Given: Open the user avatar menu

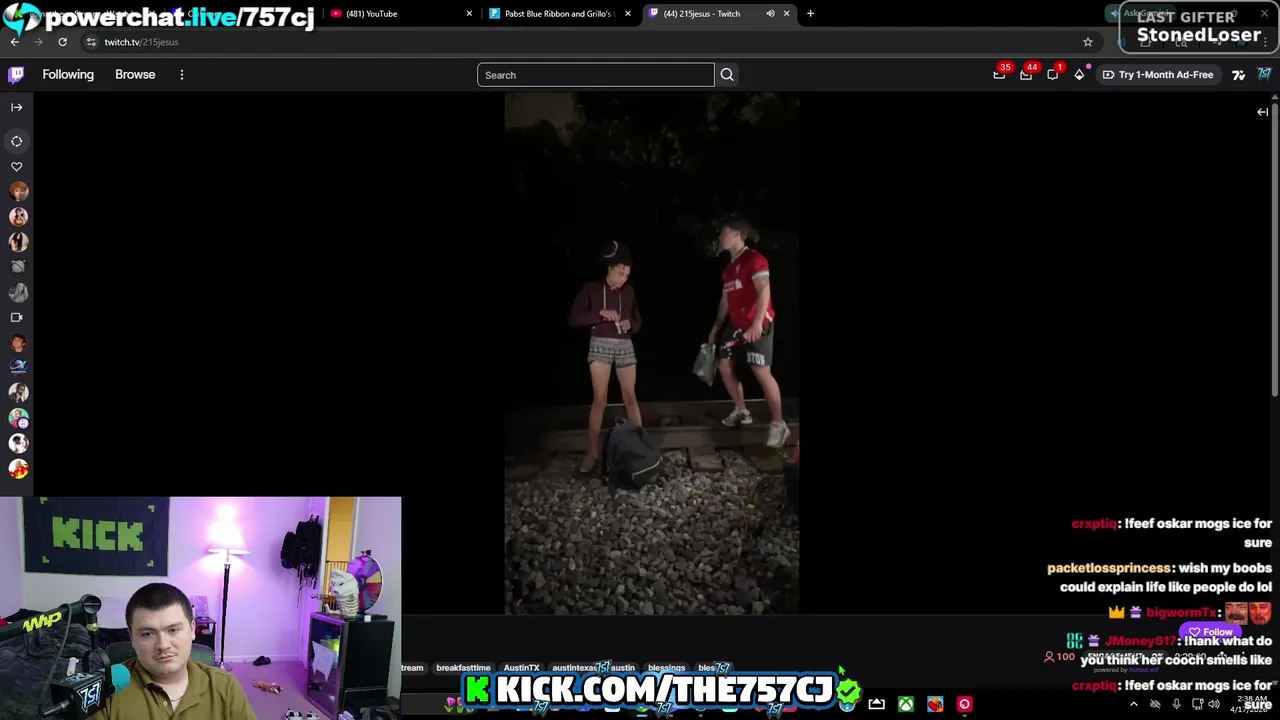Looking at the screenshot, I should (1264, 75).
